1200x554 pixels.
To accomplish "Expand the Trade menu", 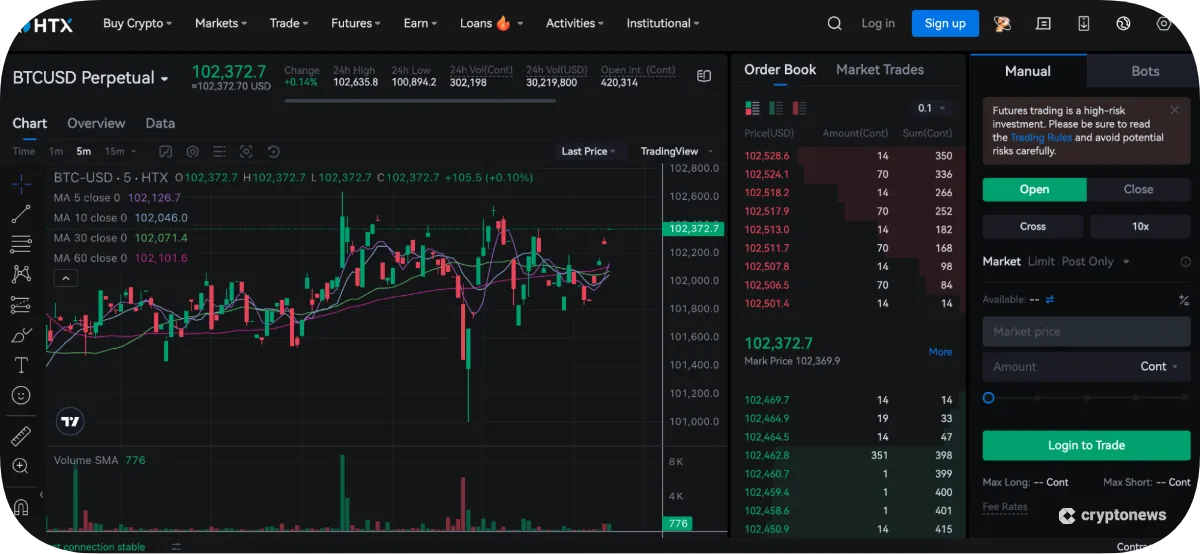I will pyautogui.click(x=289, y=23).
